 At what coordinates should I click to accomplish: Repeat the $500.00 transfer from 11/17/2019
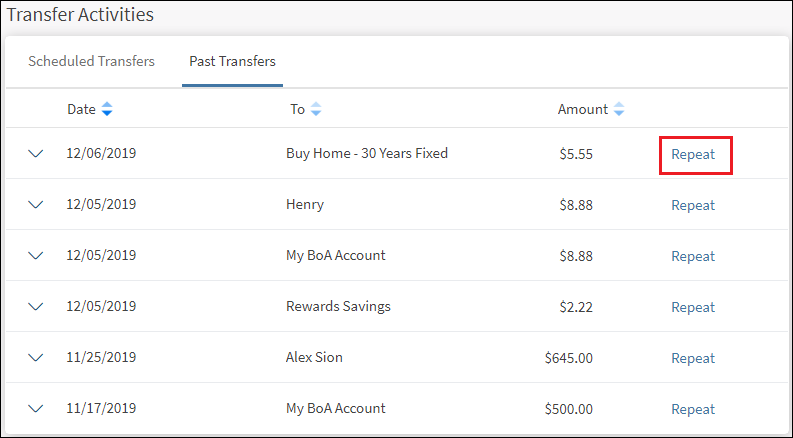click(693, 409)
